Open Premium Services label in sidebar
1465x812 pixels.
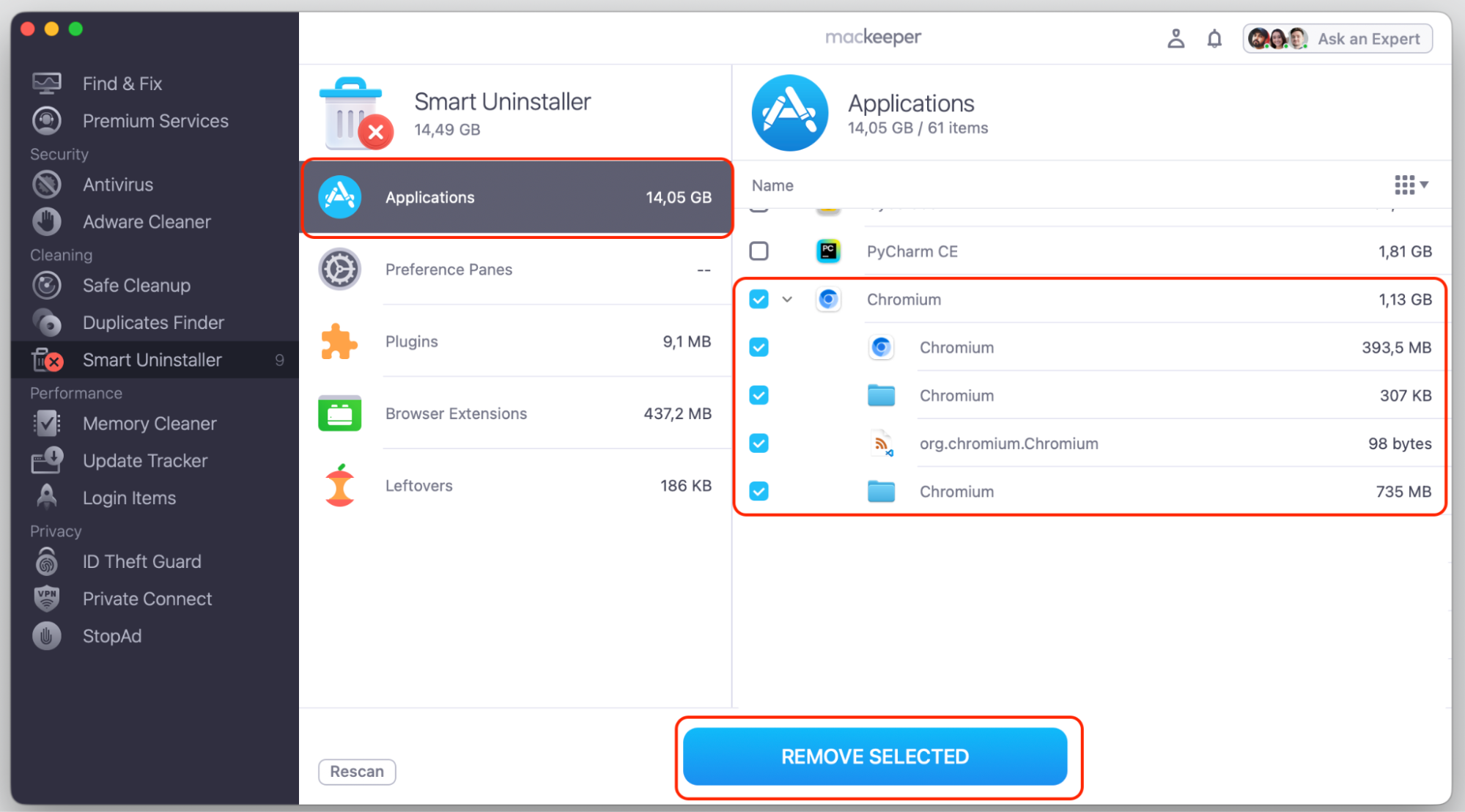point(155,121)
